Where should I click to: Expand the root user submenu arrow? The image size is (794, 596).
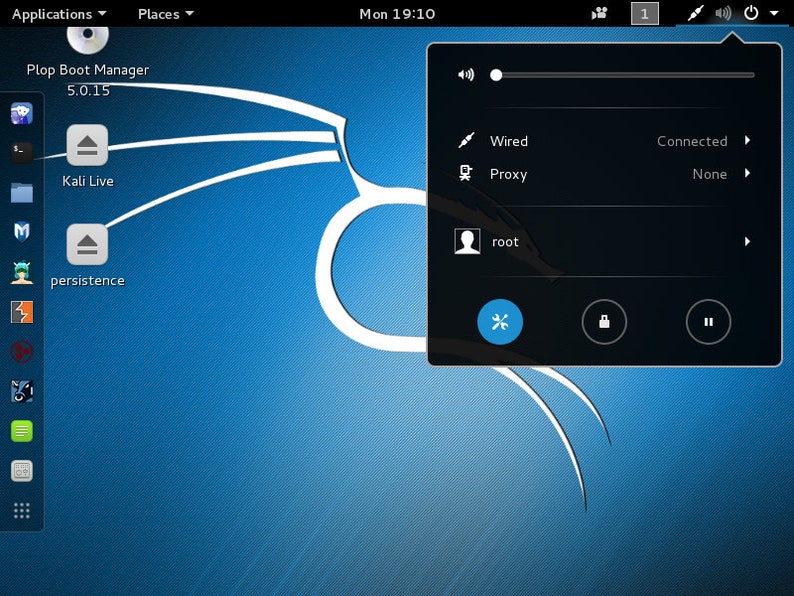pyautogui.click(x=747, y=241)
